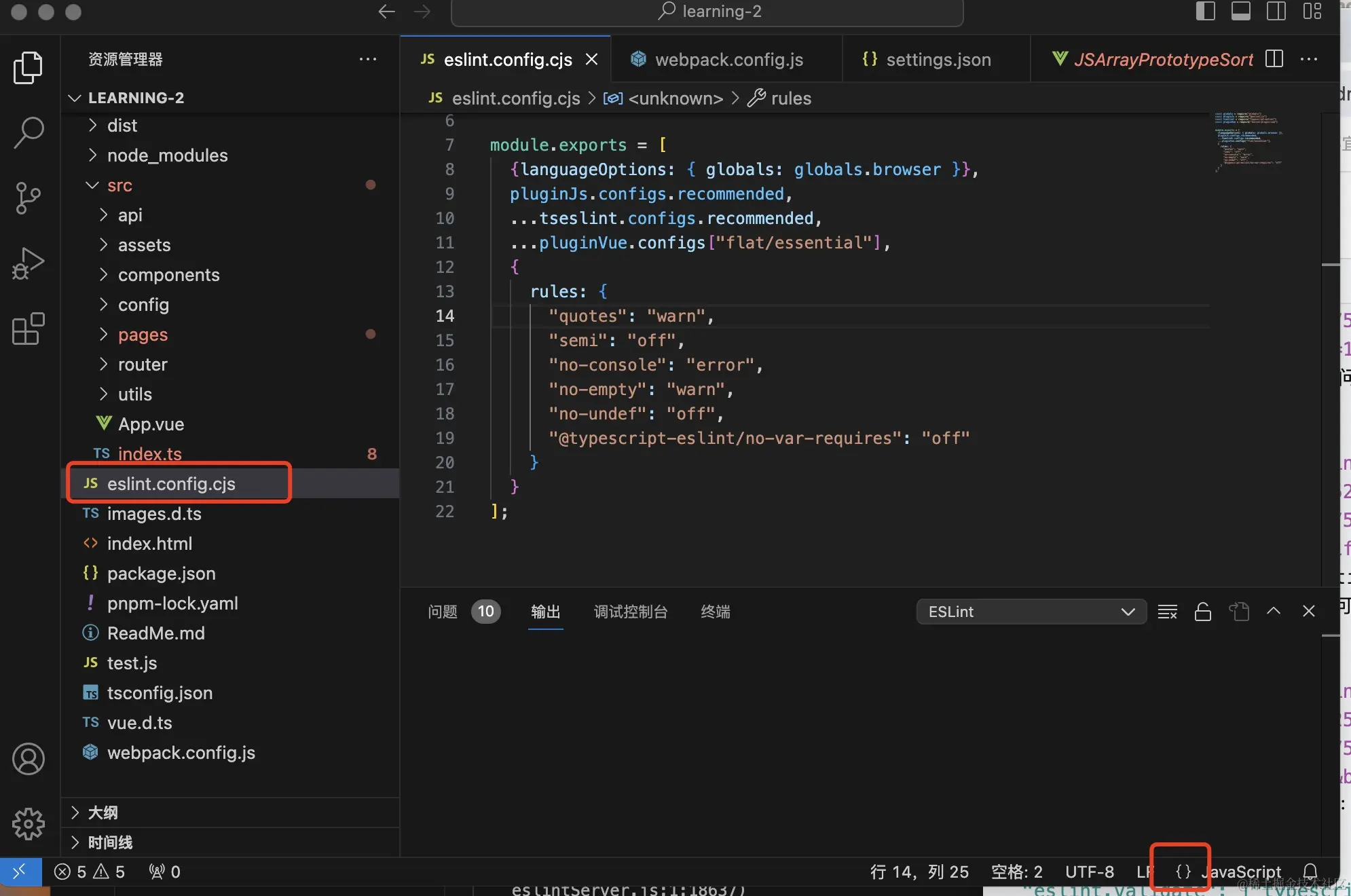Toggle primary side bar layout button
Screen dimensions: 1351x896
pyautogui.click(x=1205, y=12)
